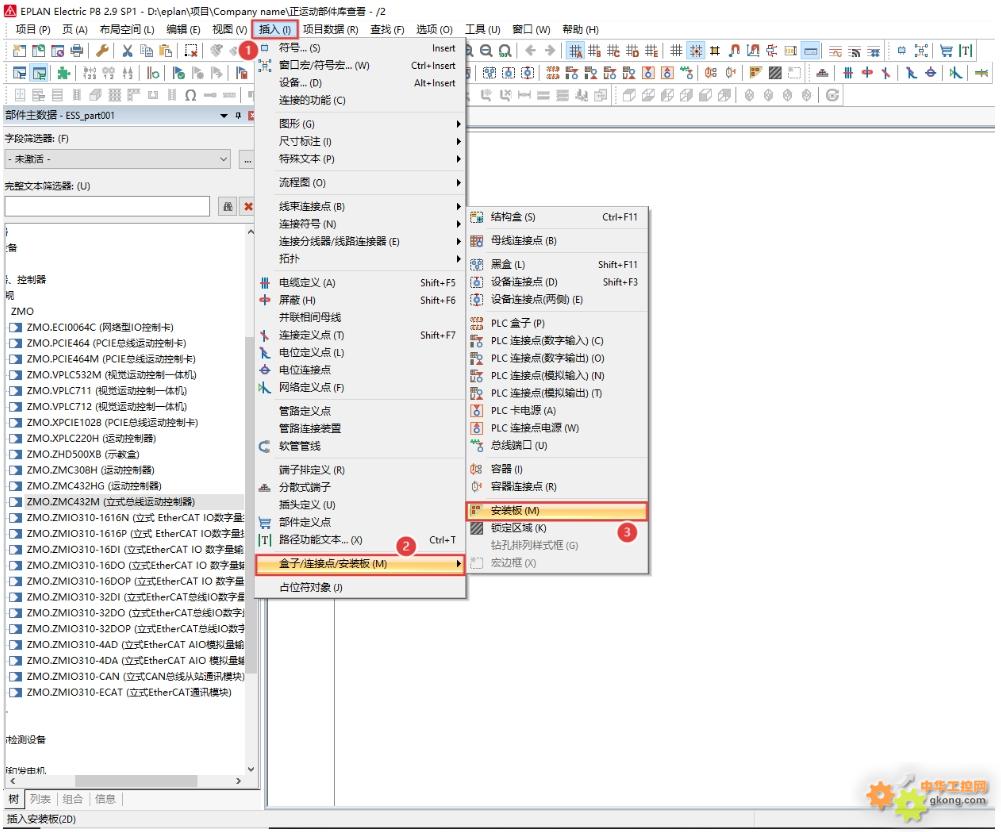Choose 占位符对象 (J) menu entry

click(x=361, y=587)
